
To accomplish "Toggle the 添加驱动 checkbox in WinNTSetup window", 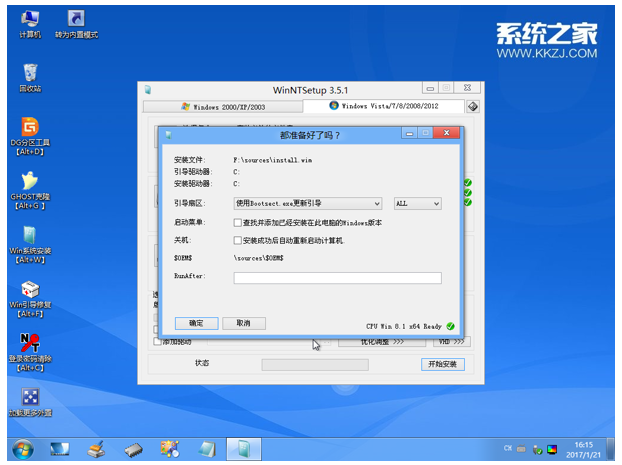I will coord(157,342).
